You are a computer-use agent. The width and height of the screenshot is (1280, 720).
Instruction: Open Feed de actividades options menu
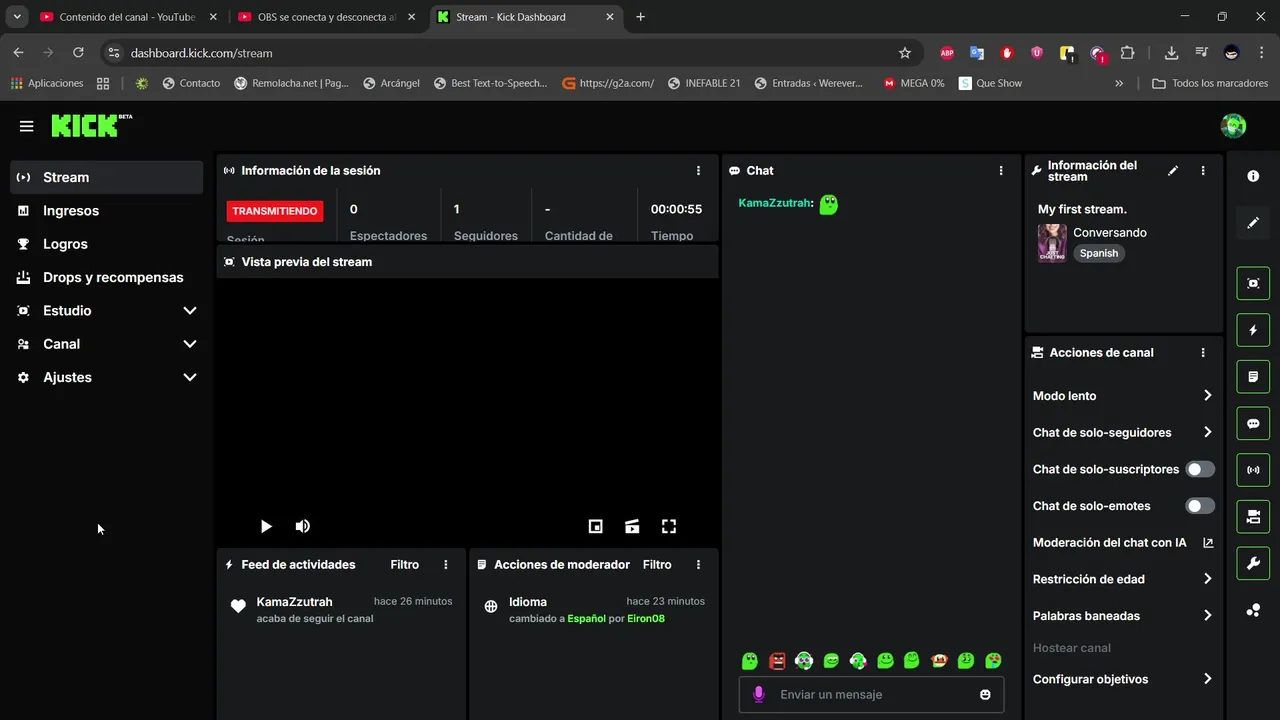[446, 565]
